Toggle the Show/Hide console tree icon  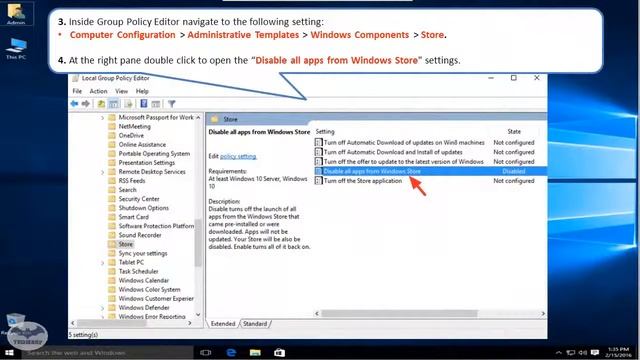point(114,104)
